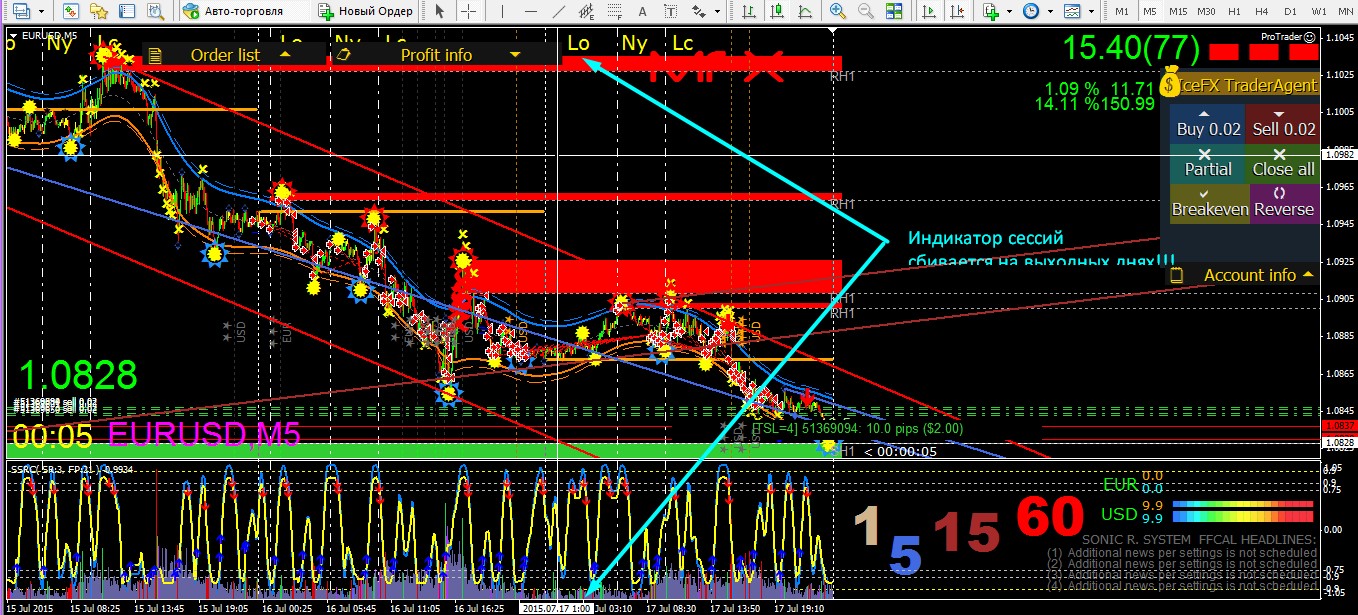Image resolution: width=1358 pixels, height=615 pixels.
Task: Toggle the crosshair cursor mode
Action: (x=468, y=11)
